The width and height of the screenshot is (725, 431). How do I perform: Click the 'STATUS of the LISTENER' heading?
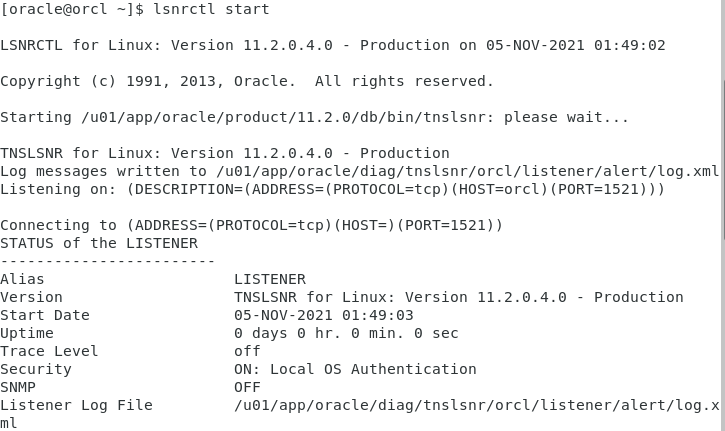point(99,243)
